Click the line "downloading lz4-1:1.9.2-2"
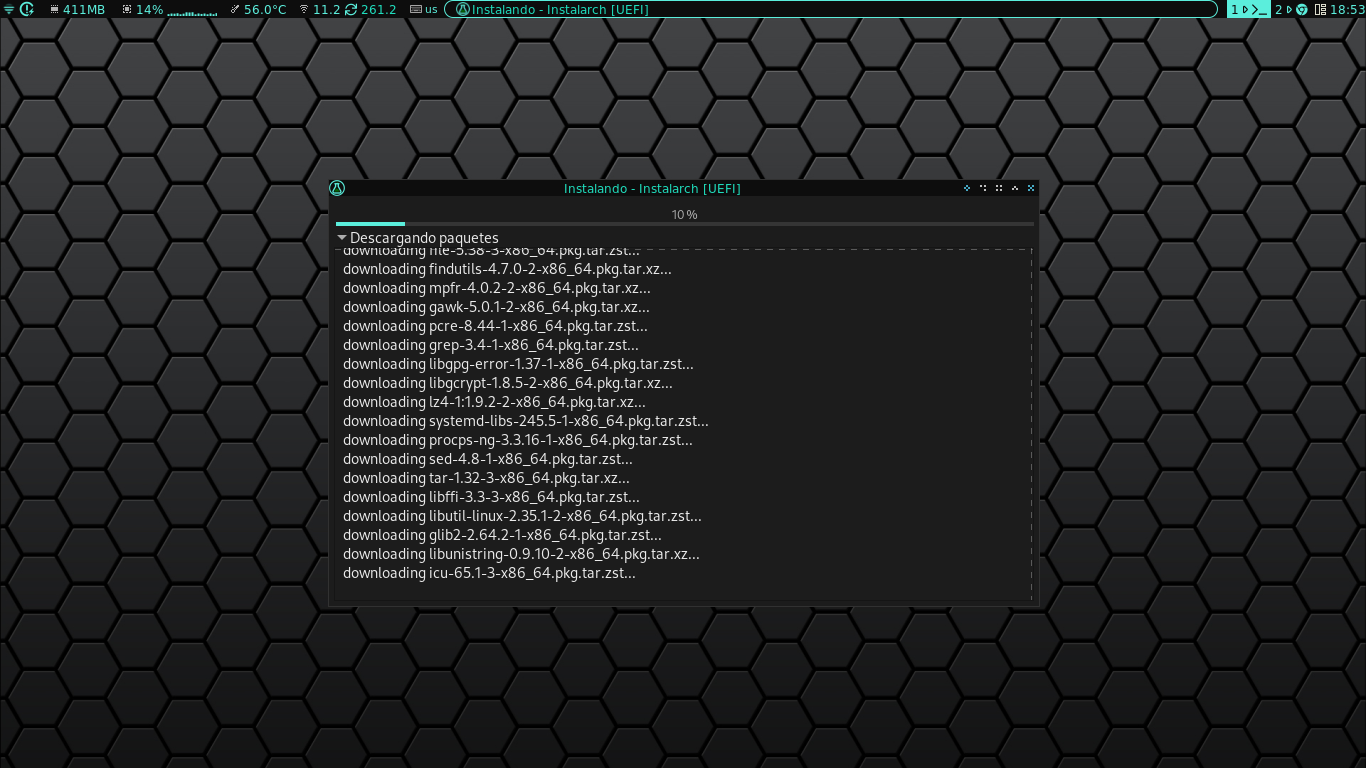This screenshot has width=1366, height=768. (x=494, y=402)
